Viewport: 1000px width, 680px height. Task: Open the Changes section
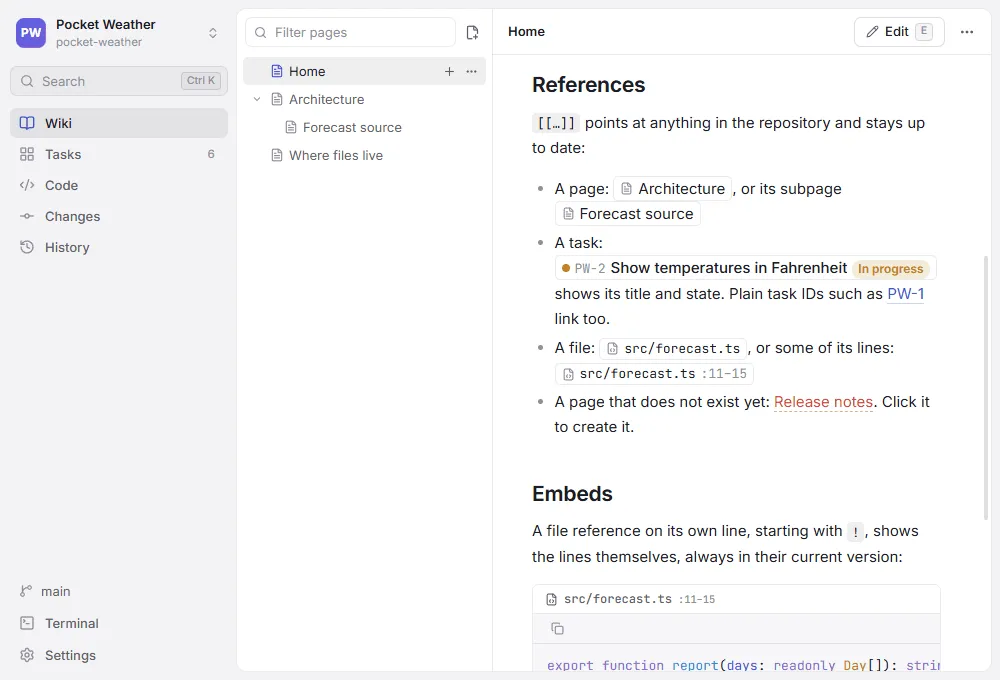coord(119,216)
